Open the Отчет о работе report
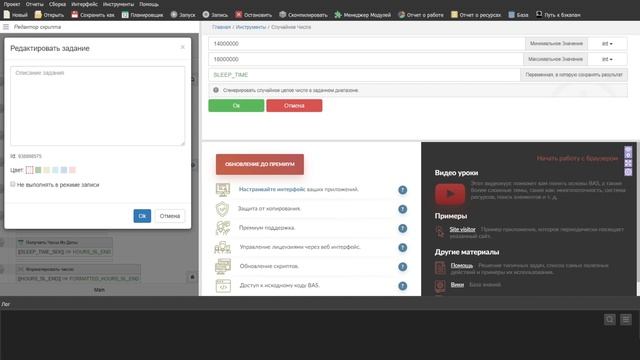 click(x=421, y=15)
